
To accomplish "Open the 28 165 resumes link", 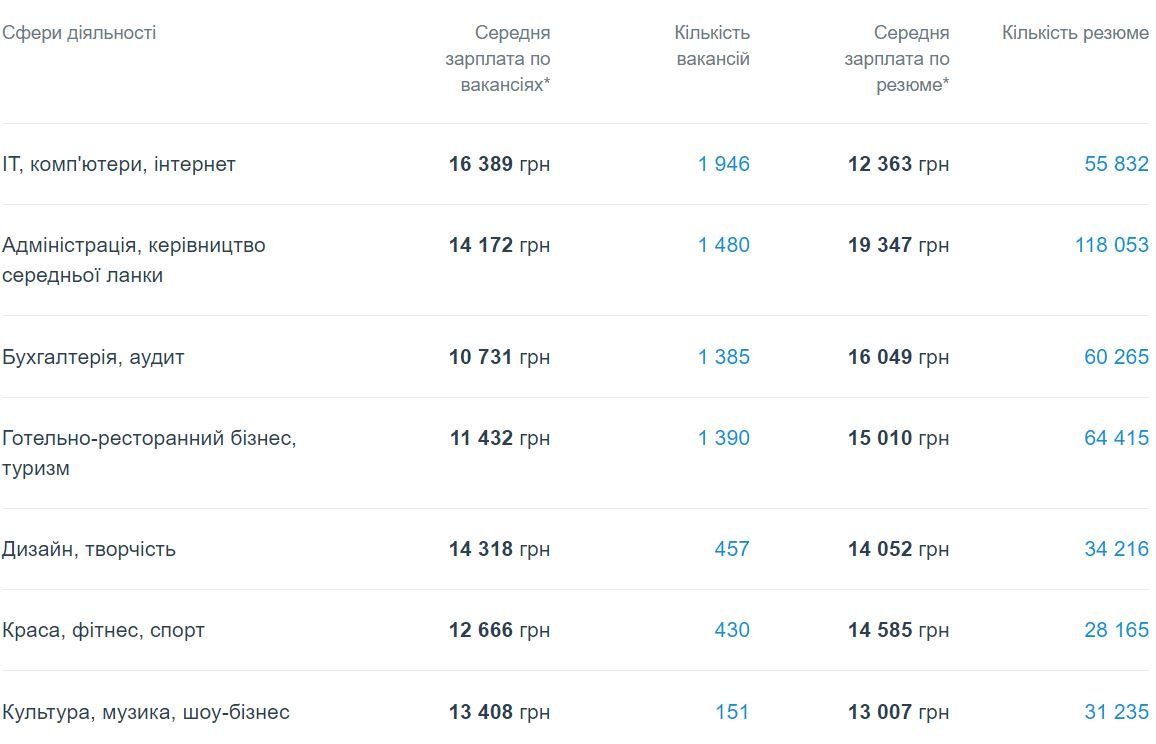I will pos(1116,631).
